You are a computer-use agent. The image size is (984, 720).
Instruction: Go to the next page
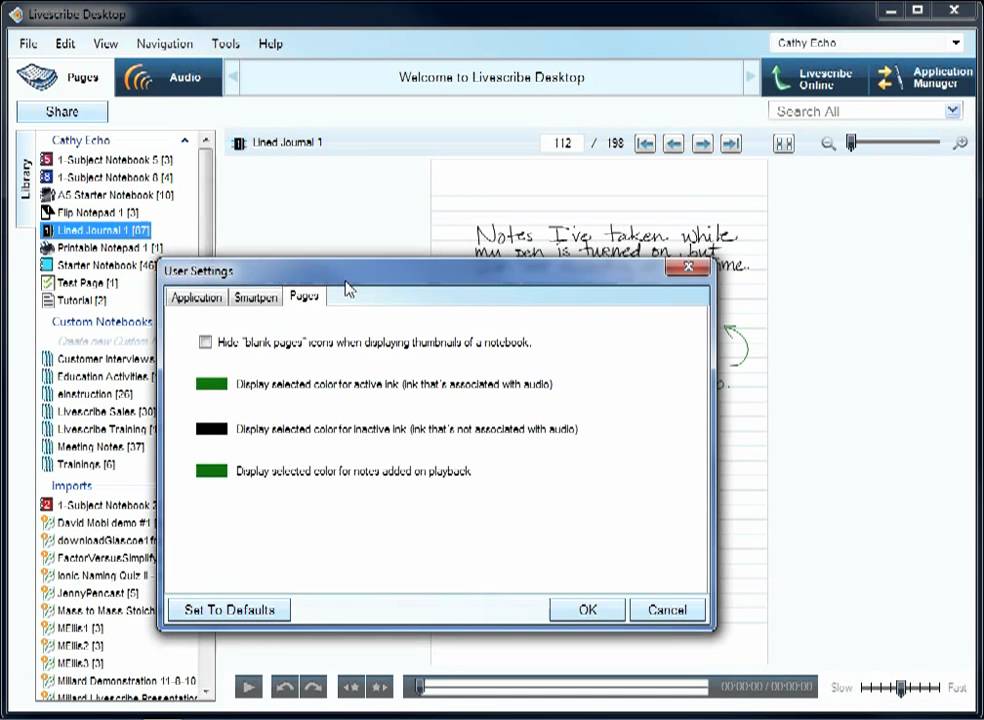[702, 144]
